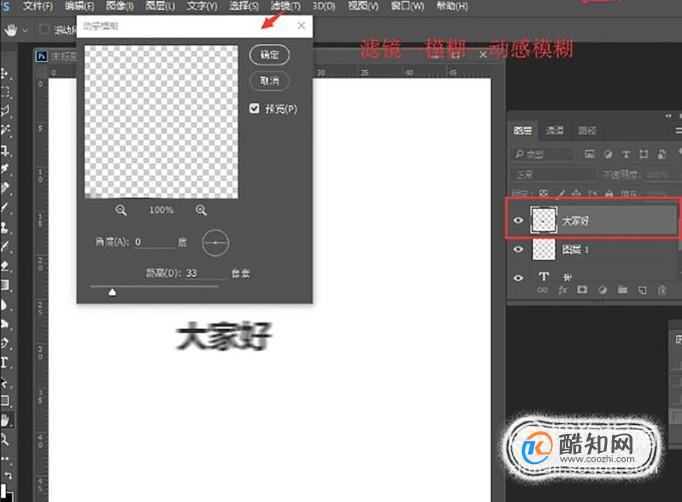682x502 pixels.
Task: Select the Crop tool
Action: [x=5, y=150]
